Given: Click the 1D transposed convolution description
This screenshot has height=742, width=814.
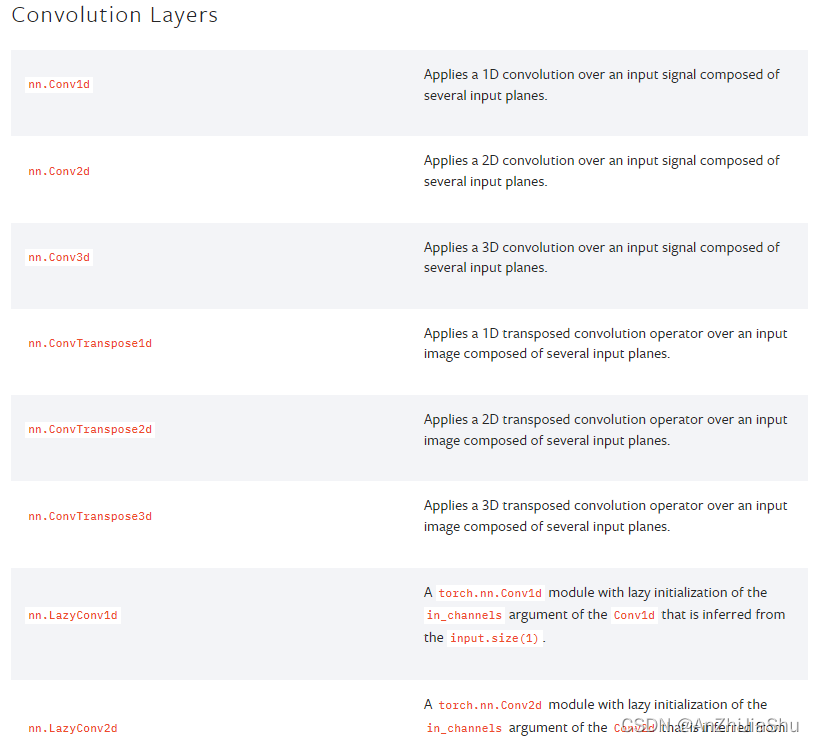Looking at the screenshot, I should coord(605,344).
